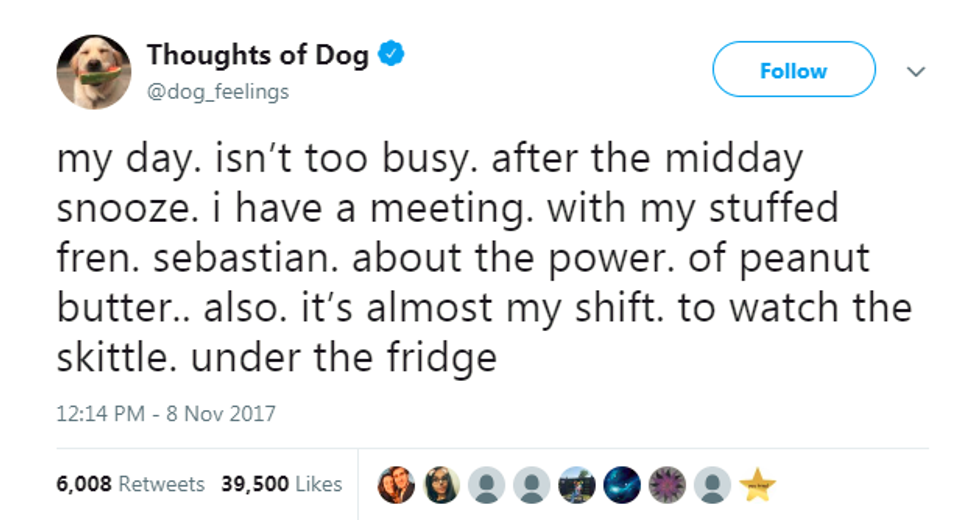The height and width of the screenshot is (520, 980).
Task: Open the purple kaleidoscope liker avatar
Action: [x=667, y=485]
